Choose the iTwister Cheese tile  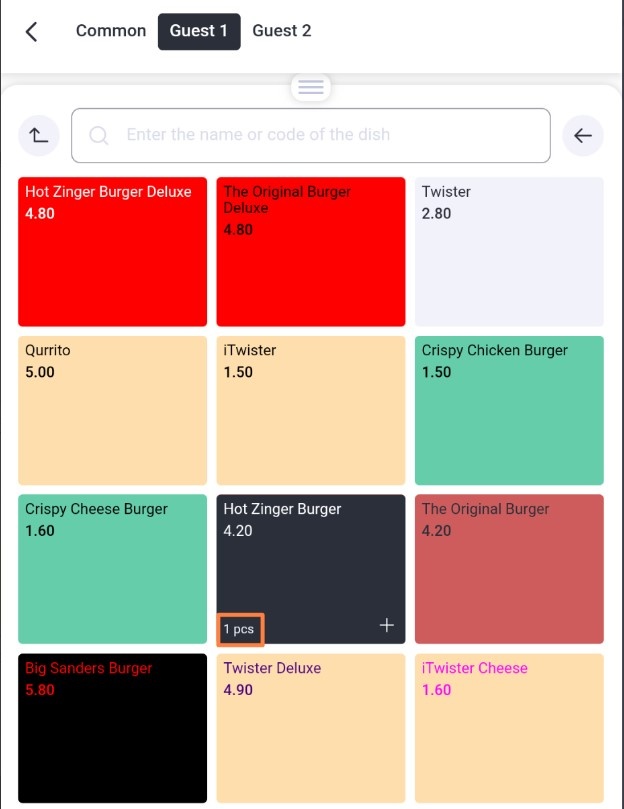tap(509, 728)
